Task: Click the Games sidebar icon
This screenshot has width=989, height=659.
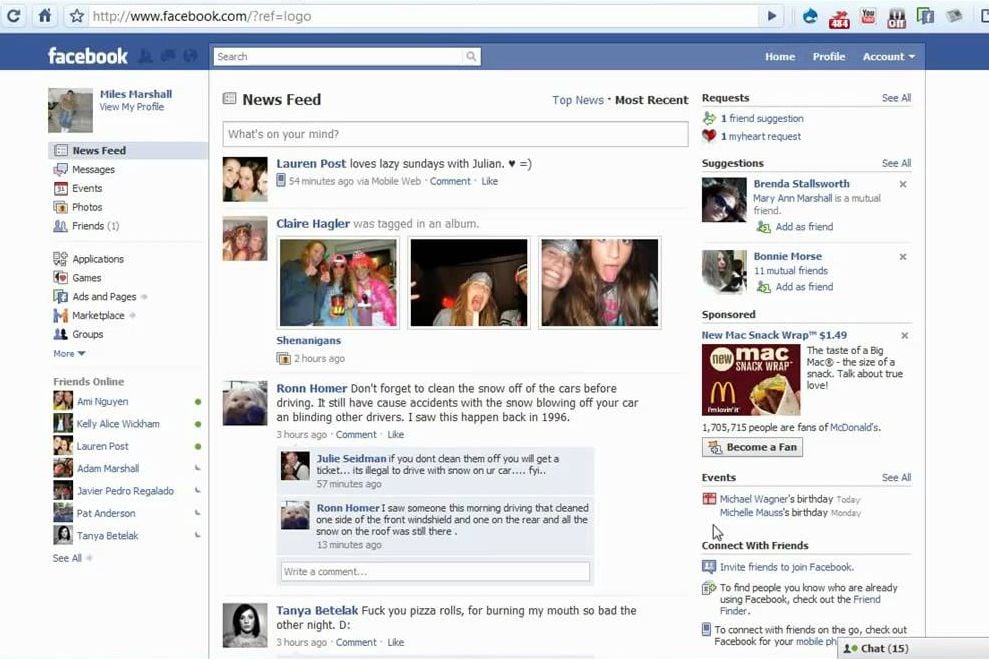Action: point(61,277)
